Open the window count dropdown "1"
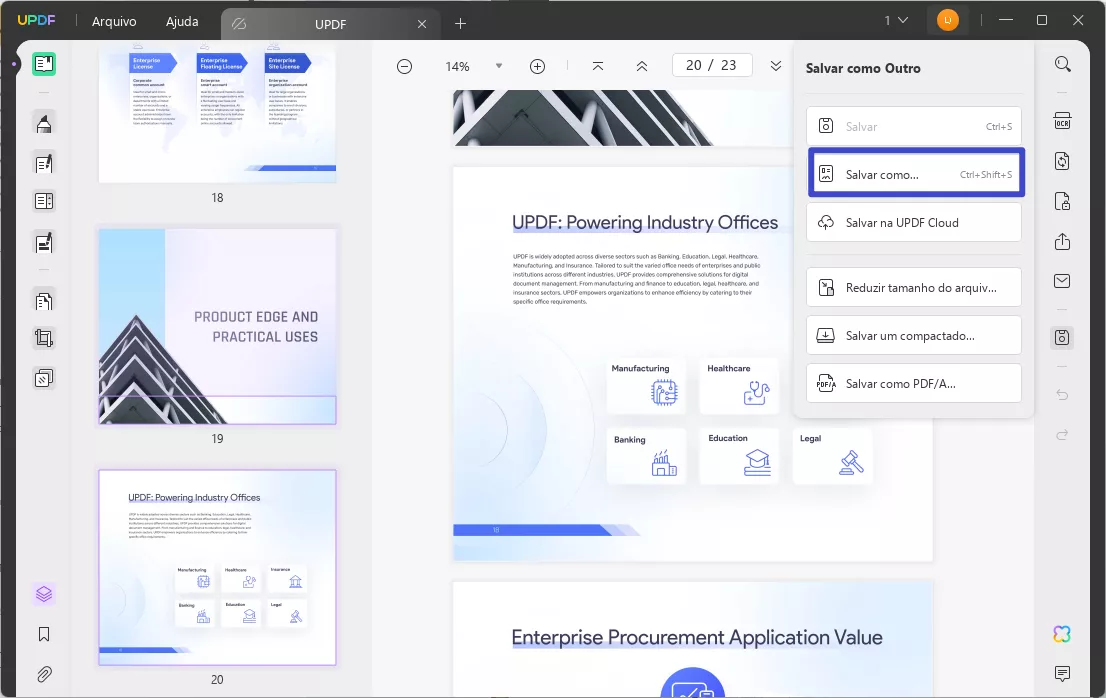 point(896,20)
